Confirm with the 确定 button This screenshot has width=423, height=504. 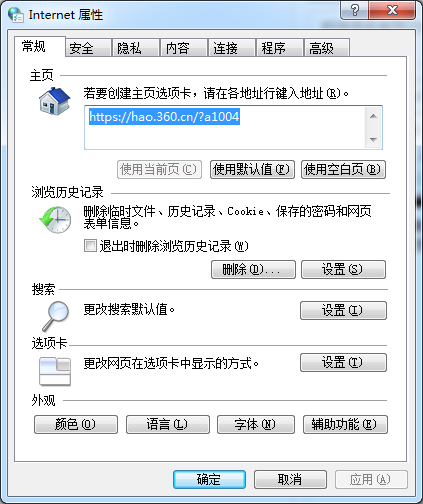pos(209,479)
